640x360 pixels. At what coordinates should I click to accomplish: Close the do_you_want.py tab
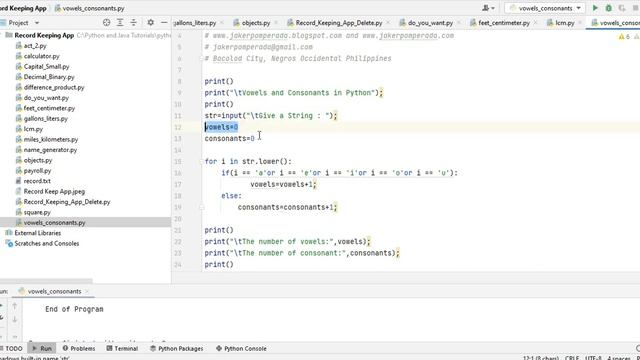[459, 23]
